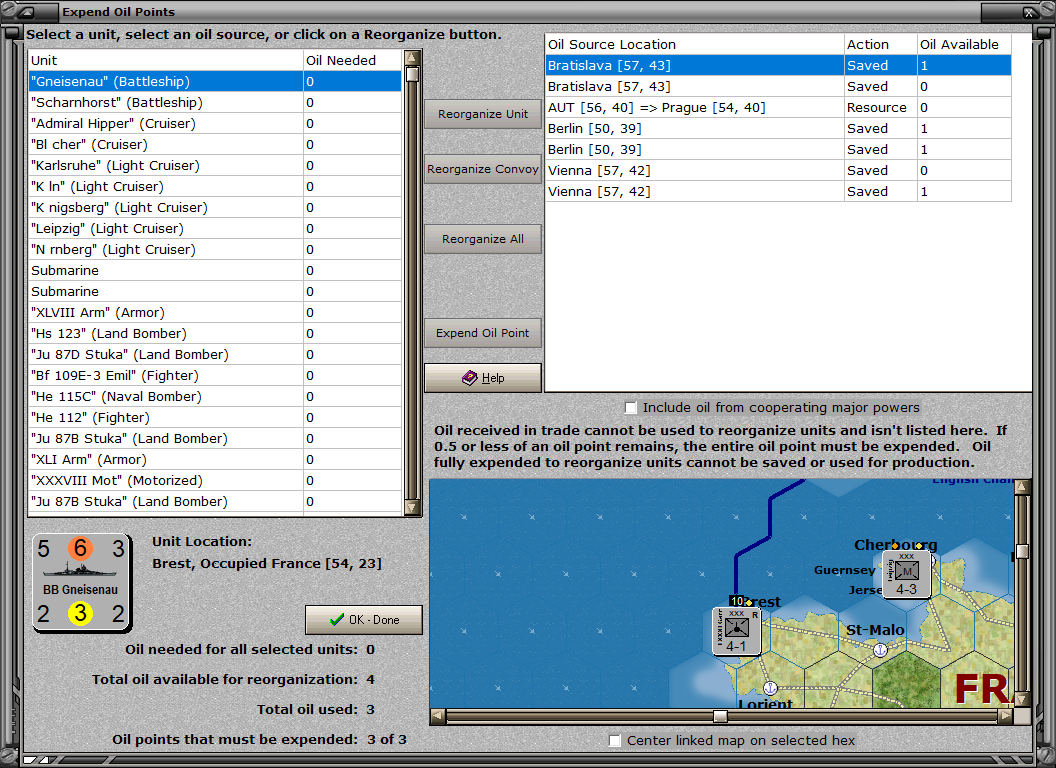Click the Reorganize All button
This screenshot has width=1056, height=768.
(x=483, y=239)
